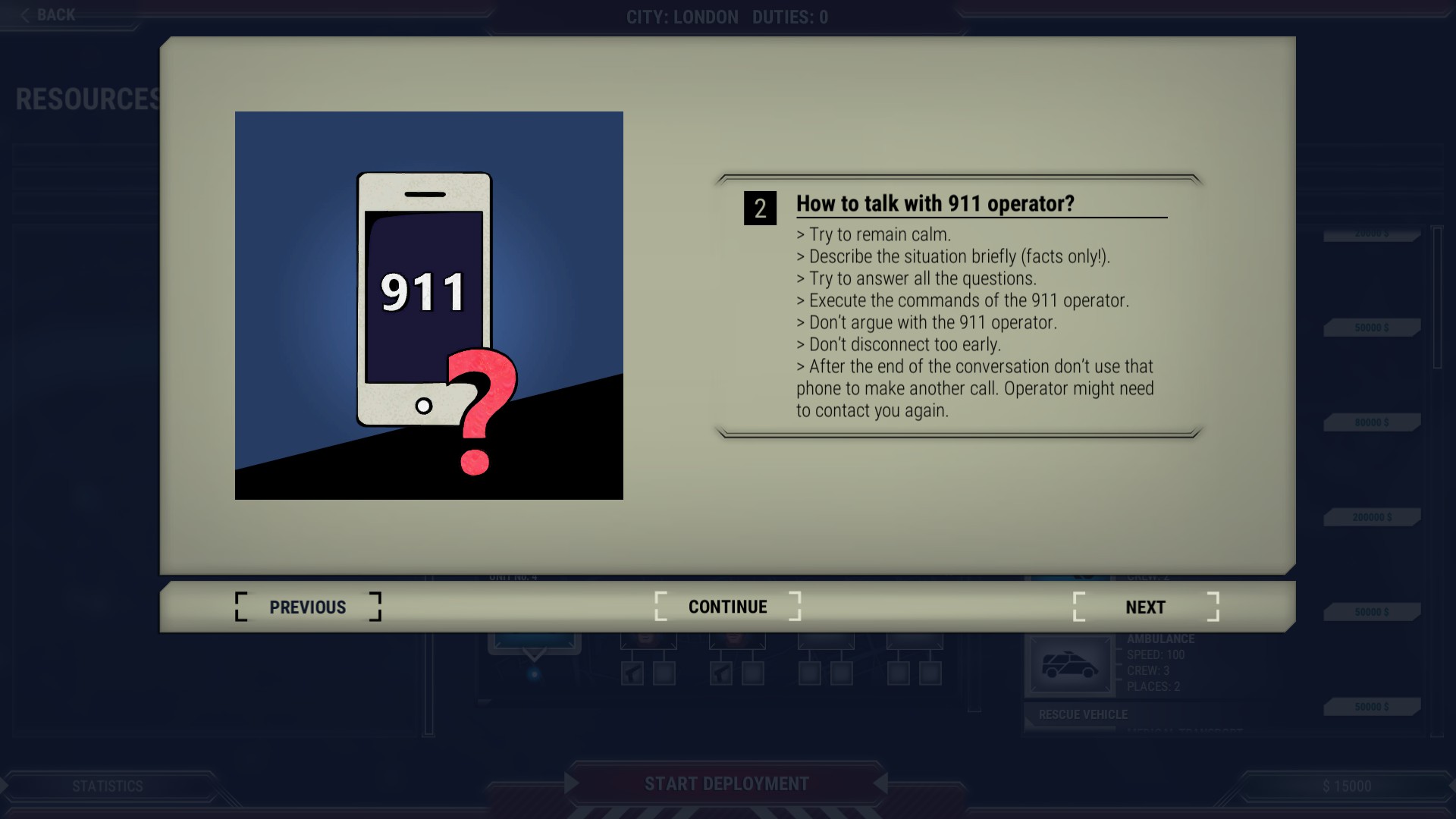
Task: Select the City London duties display
Action: pyautogui.click(x=727, y=17)
